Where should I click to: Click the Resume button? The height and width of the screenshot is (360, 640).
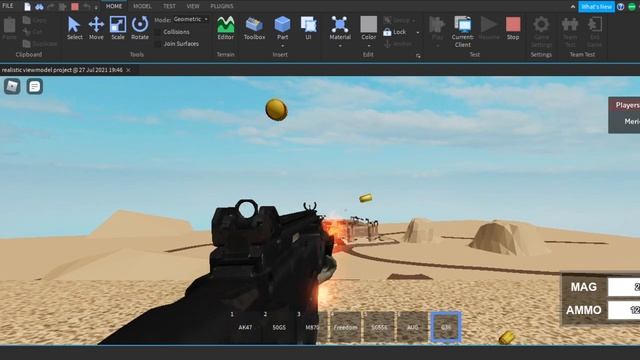489,28
